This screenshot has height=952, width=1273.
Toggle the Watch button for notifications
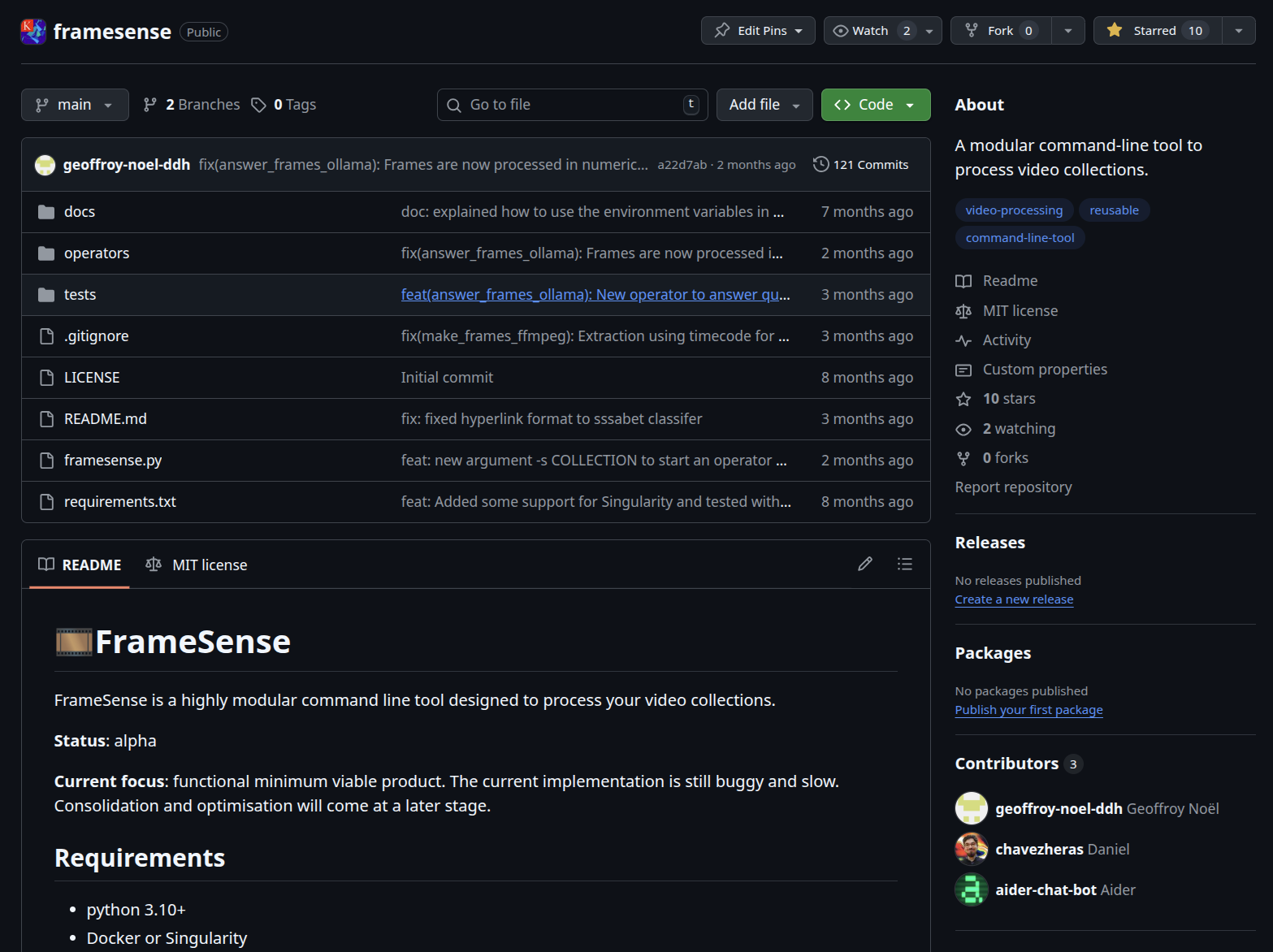(870, 31)
